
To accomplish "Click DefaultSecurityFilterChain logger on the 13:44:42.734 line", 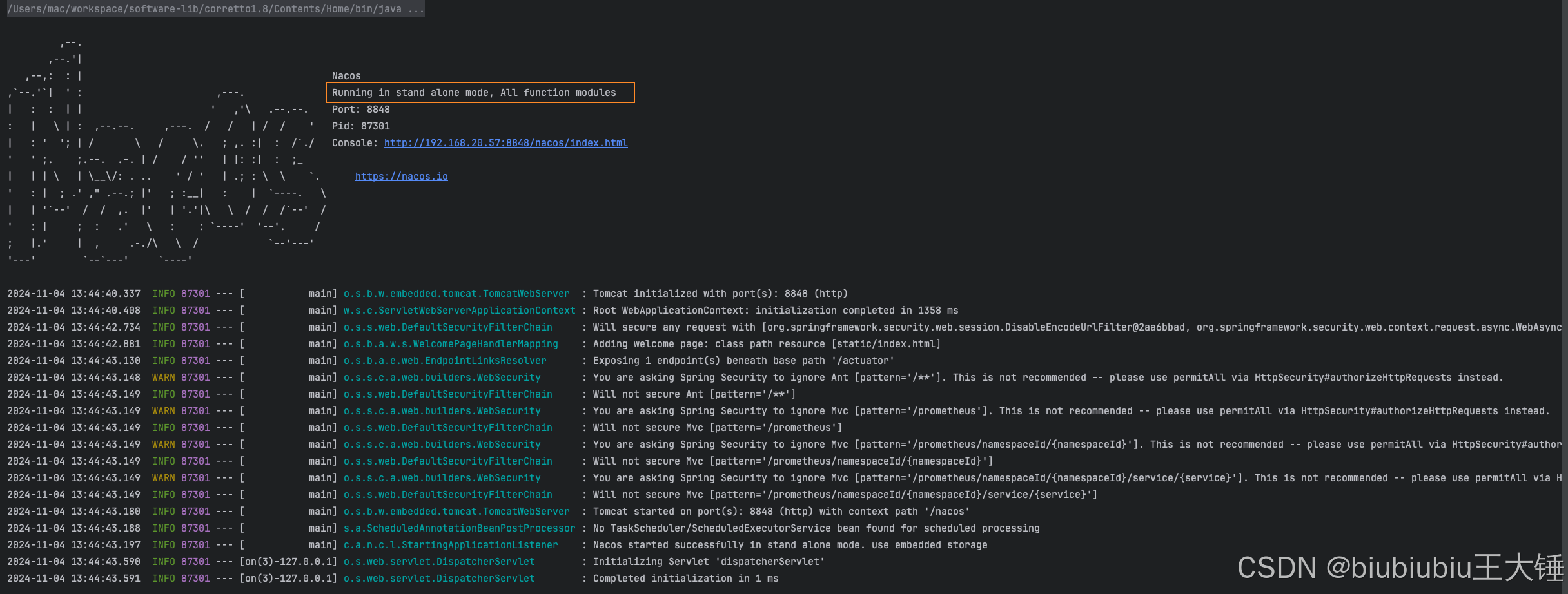I will click(x=448, y=327).
